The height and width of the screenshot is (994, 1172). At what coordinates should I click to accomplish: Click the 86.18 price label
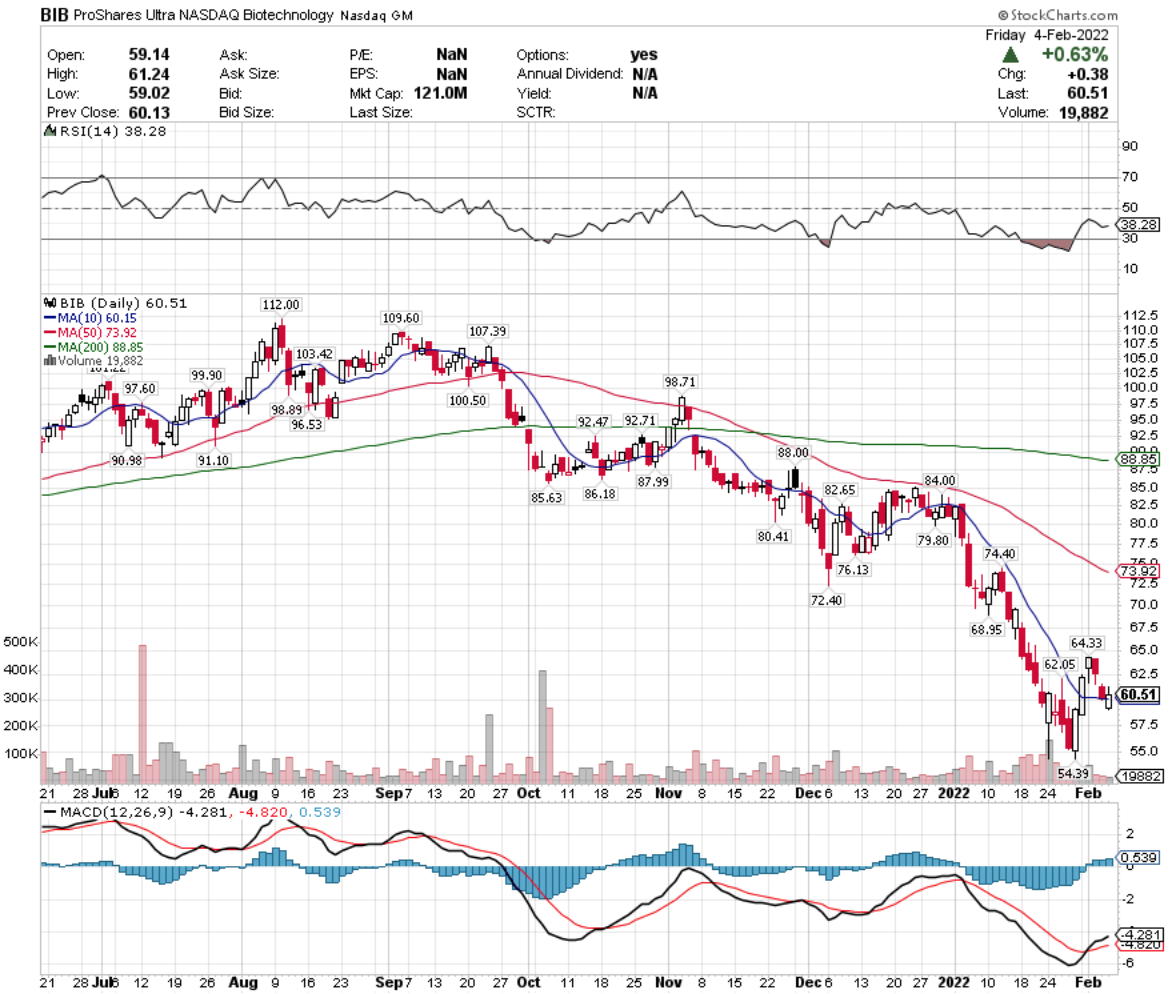coord(600,494)
